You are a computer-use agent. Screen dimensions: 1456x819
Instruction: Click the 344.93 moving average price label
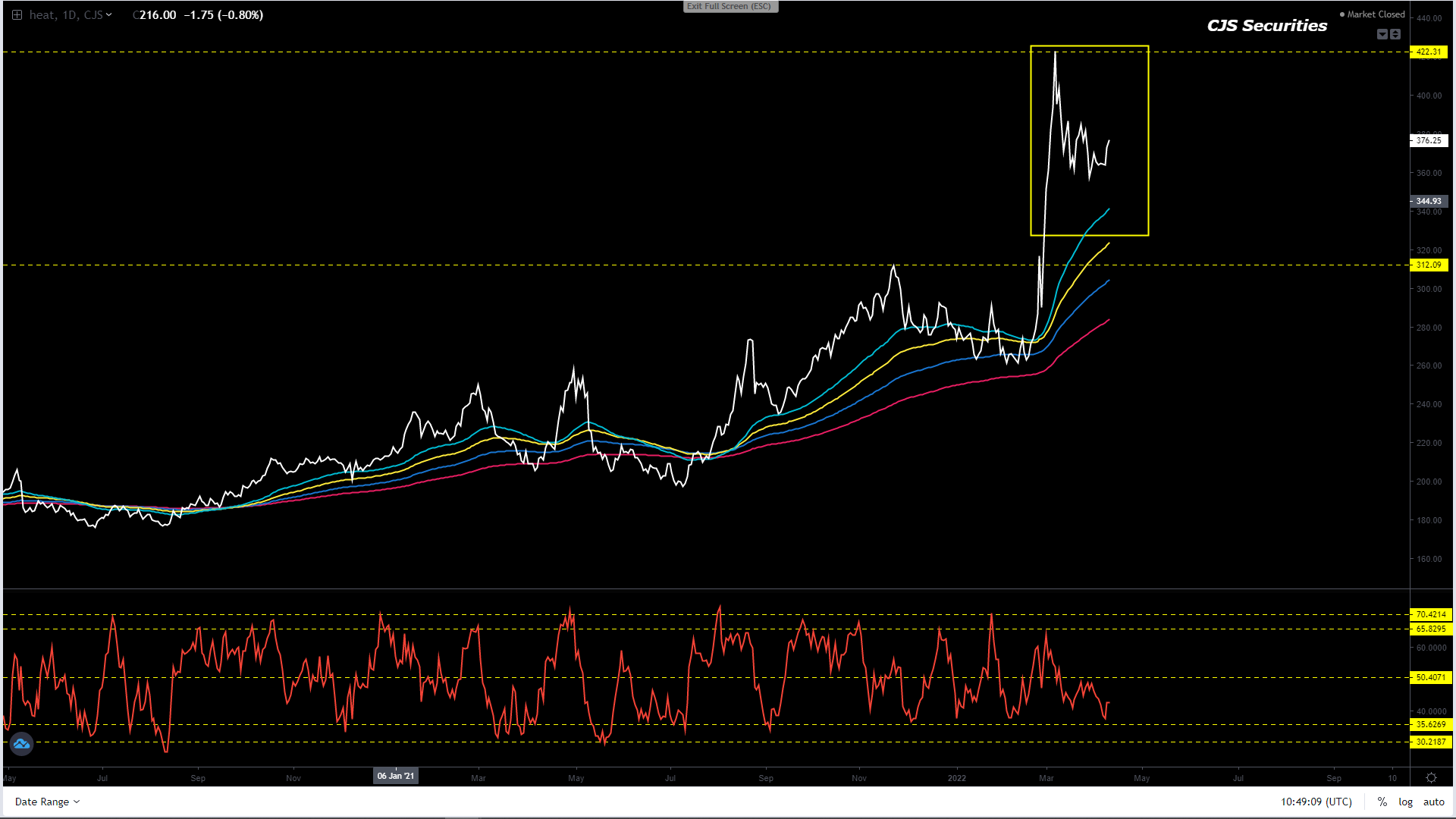pos(1429,201)
